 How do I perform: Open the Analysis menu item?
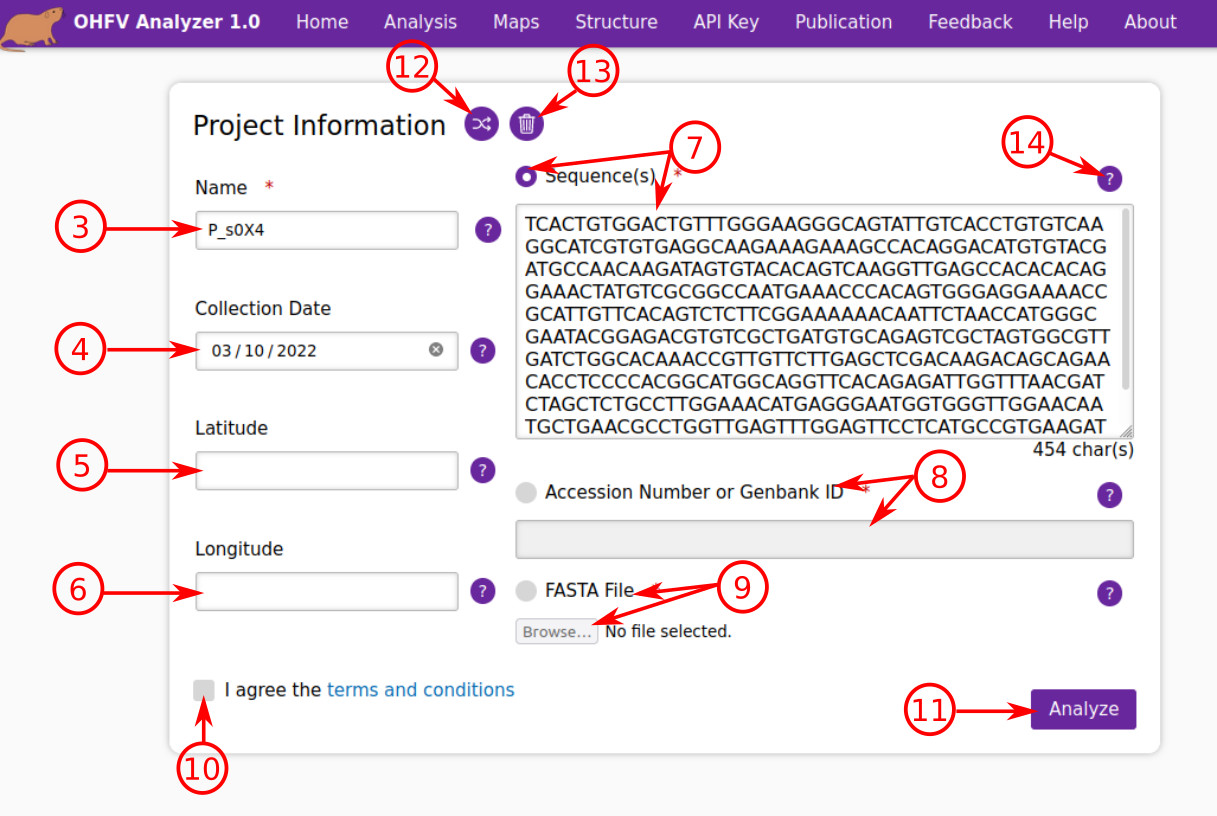420,22
